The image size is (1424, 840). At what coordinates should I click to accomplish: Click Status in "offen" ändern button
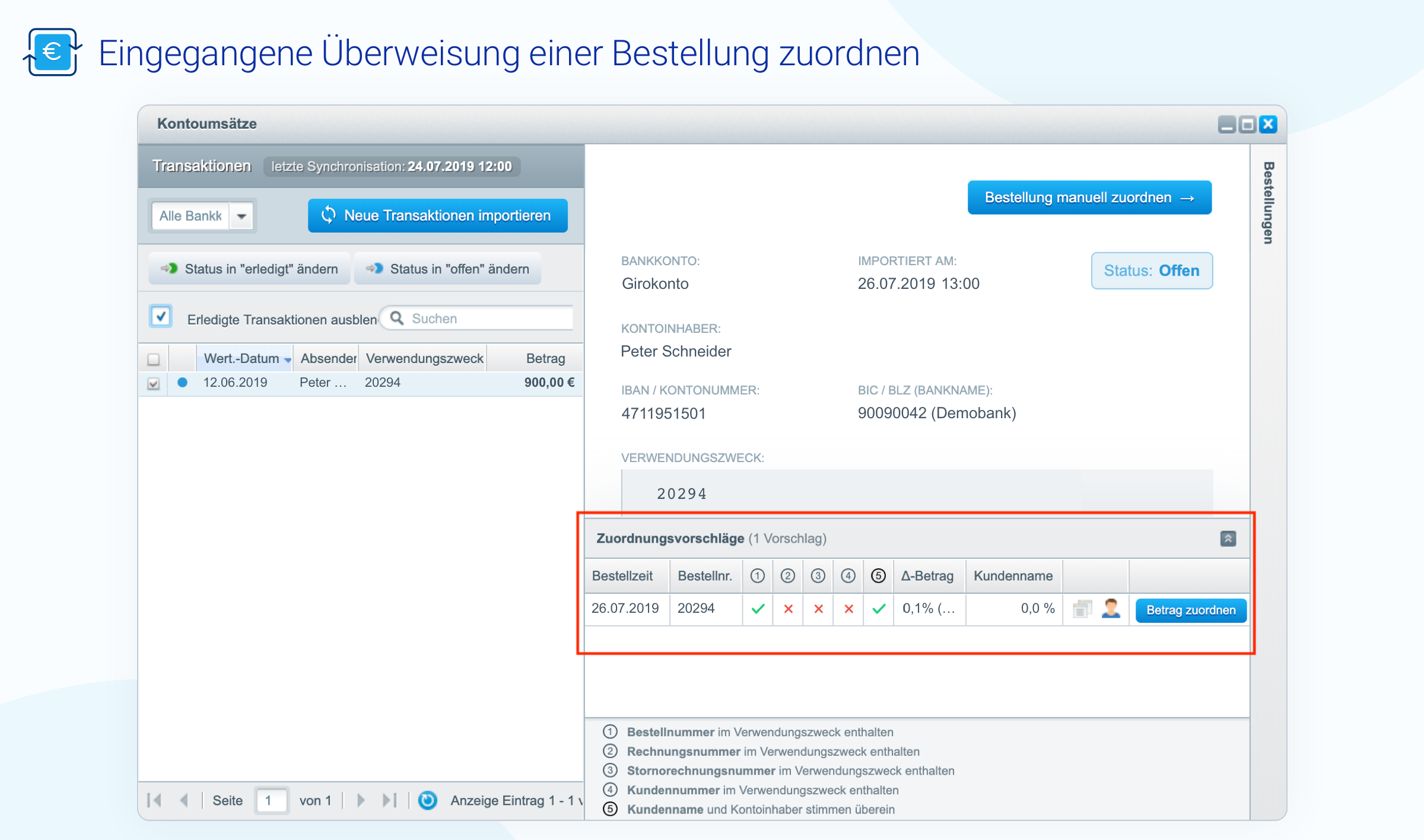coord(448,269)
